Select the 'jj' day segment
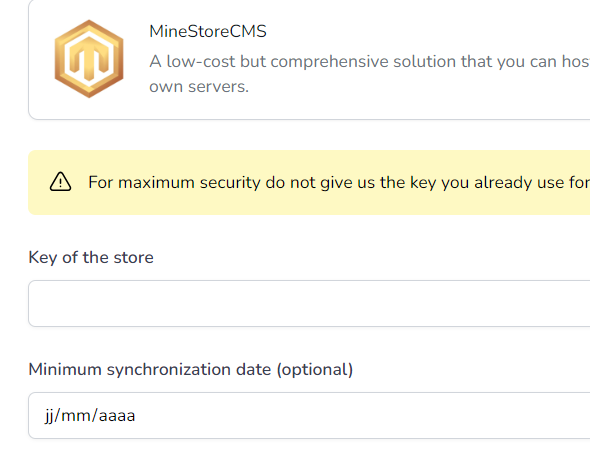 [x=49, y=416]
